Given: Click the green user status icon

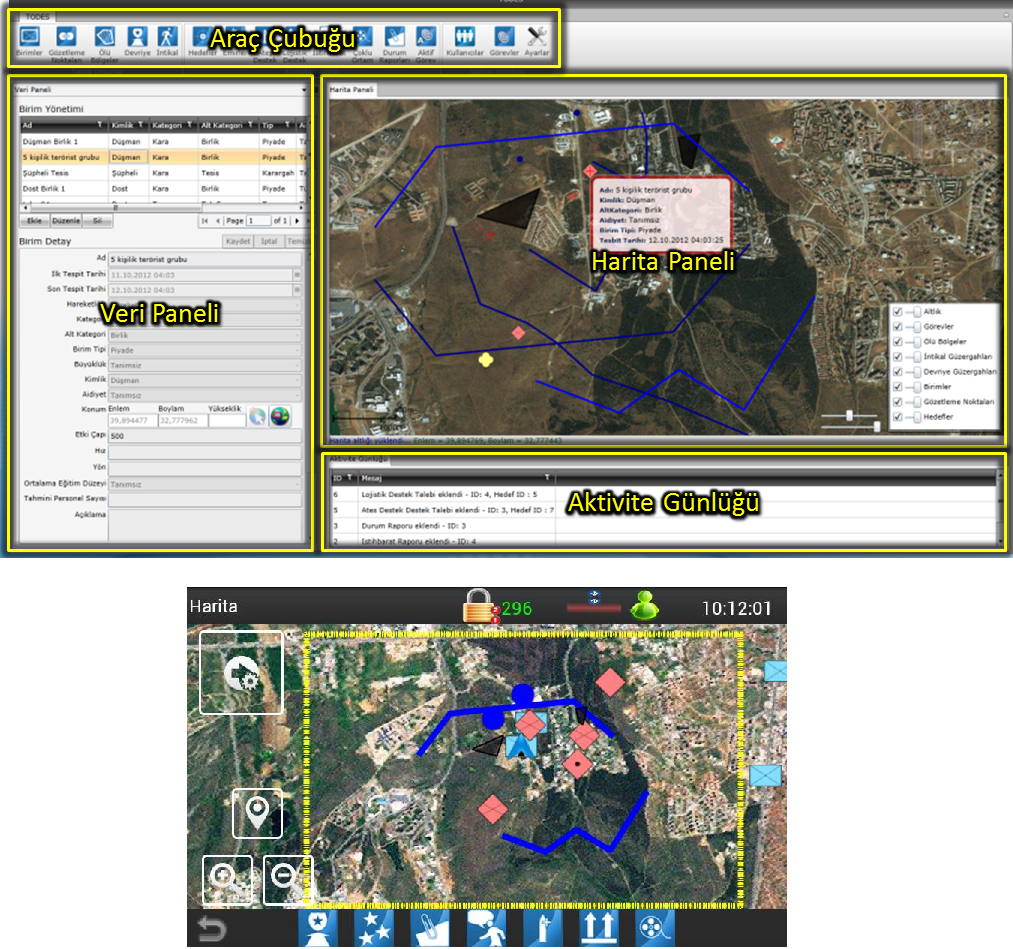Looking at the screenshot, I should (x=644, y=606).
